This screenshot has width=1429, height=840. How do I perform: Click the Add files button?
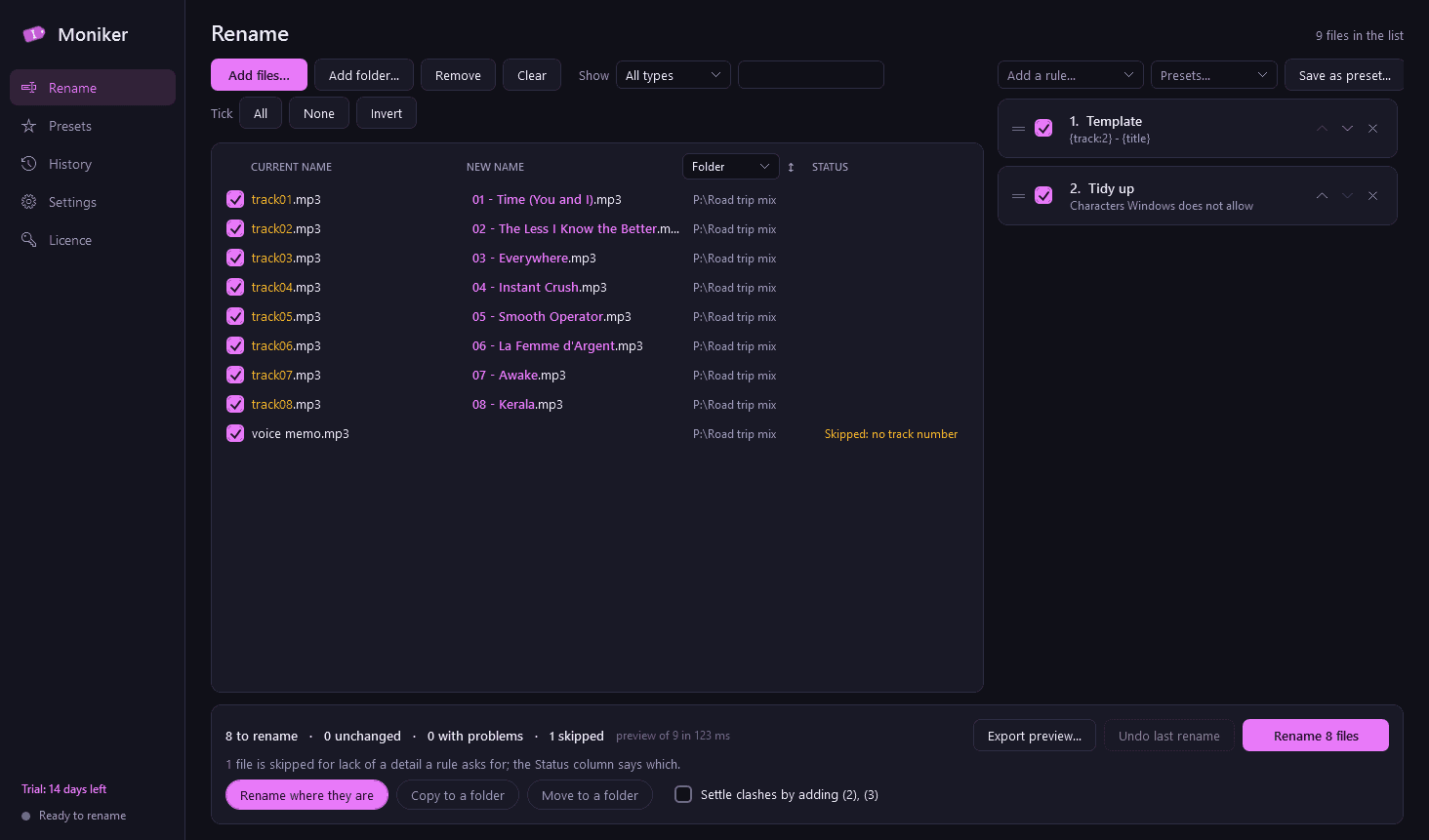coord(259,75)
